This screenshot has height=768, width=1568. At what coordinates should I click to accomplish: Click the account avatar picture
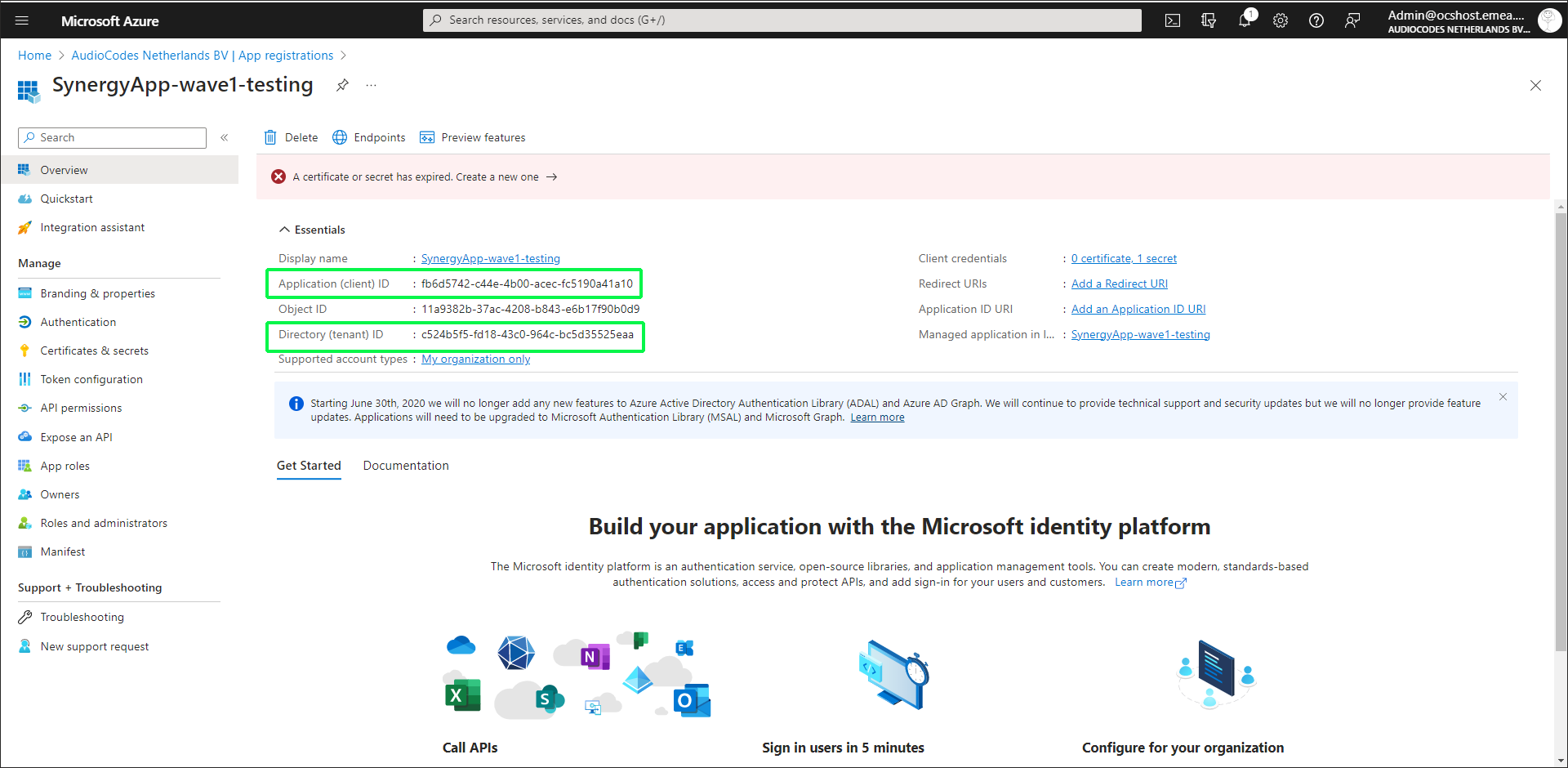pos(1549,20)
